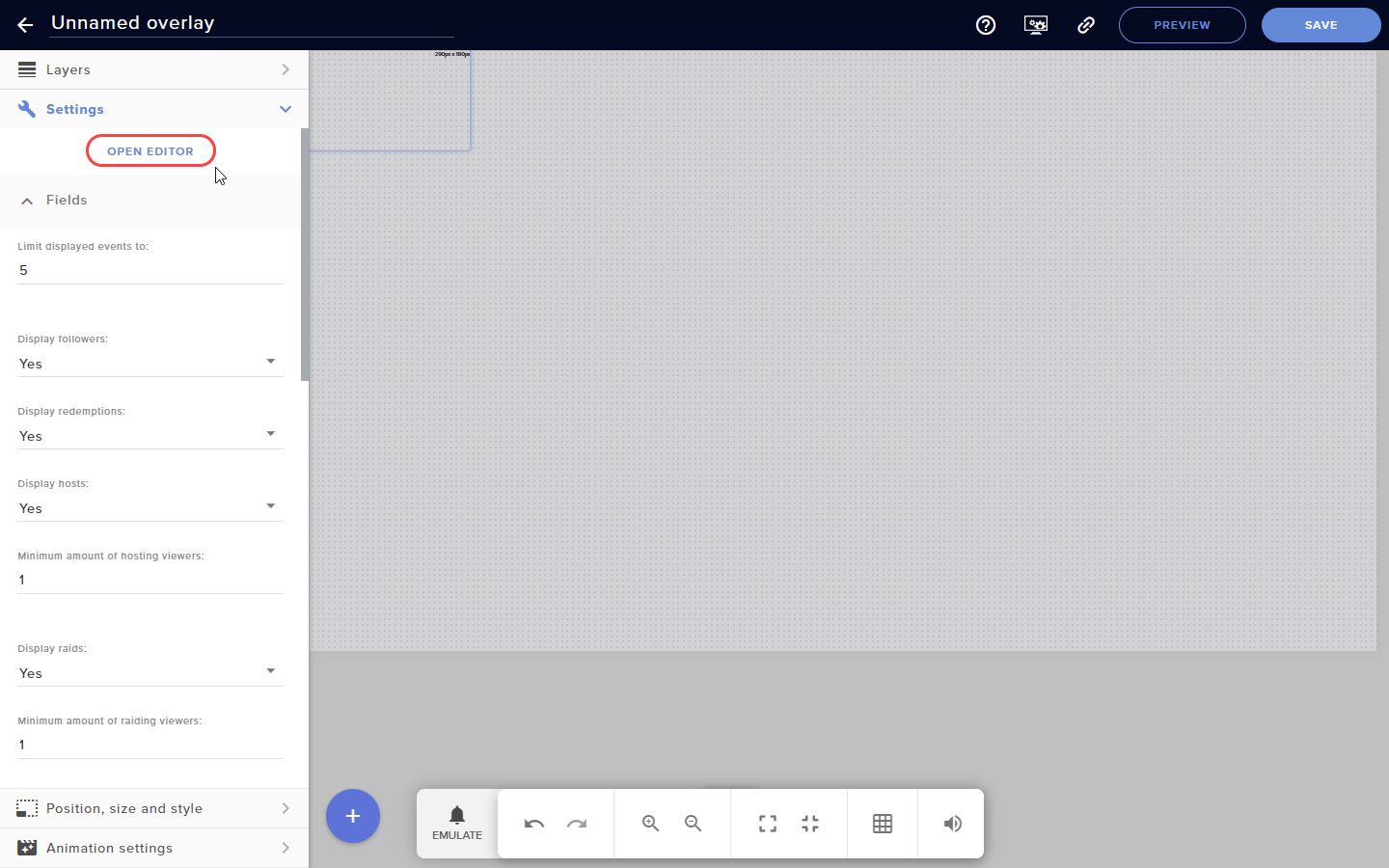1389x868 pixels.
Task: Edit the limit displayed events field
Action: coord(150,271)
